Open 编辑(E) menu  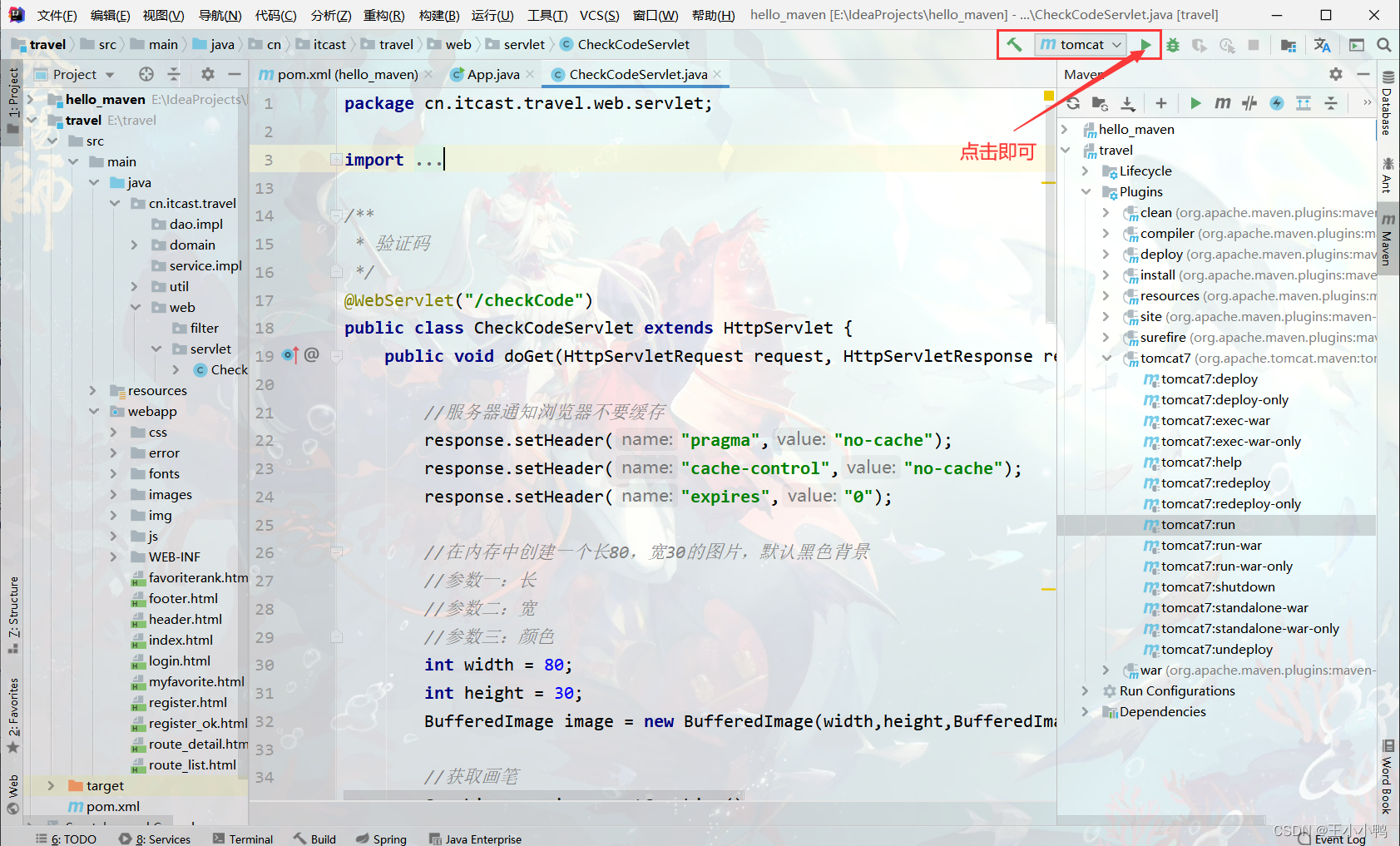coord(110,15)
